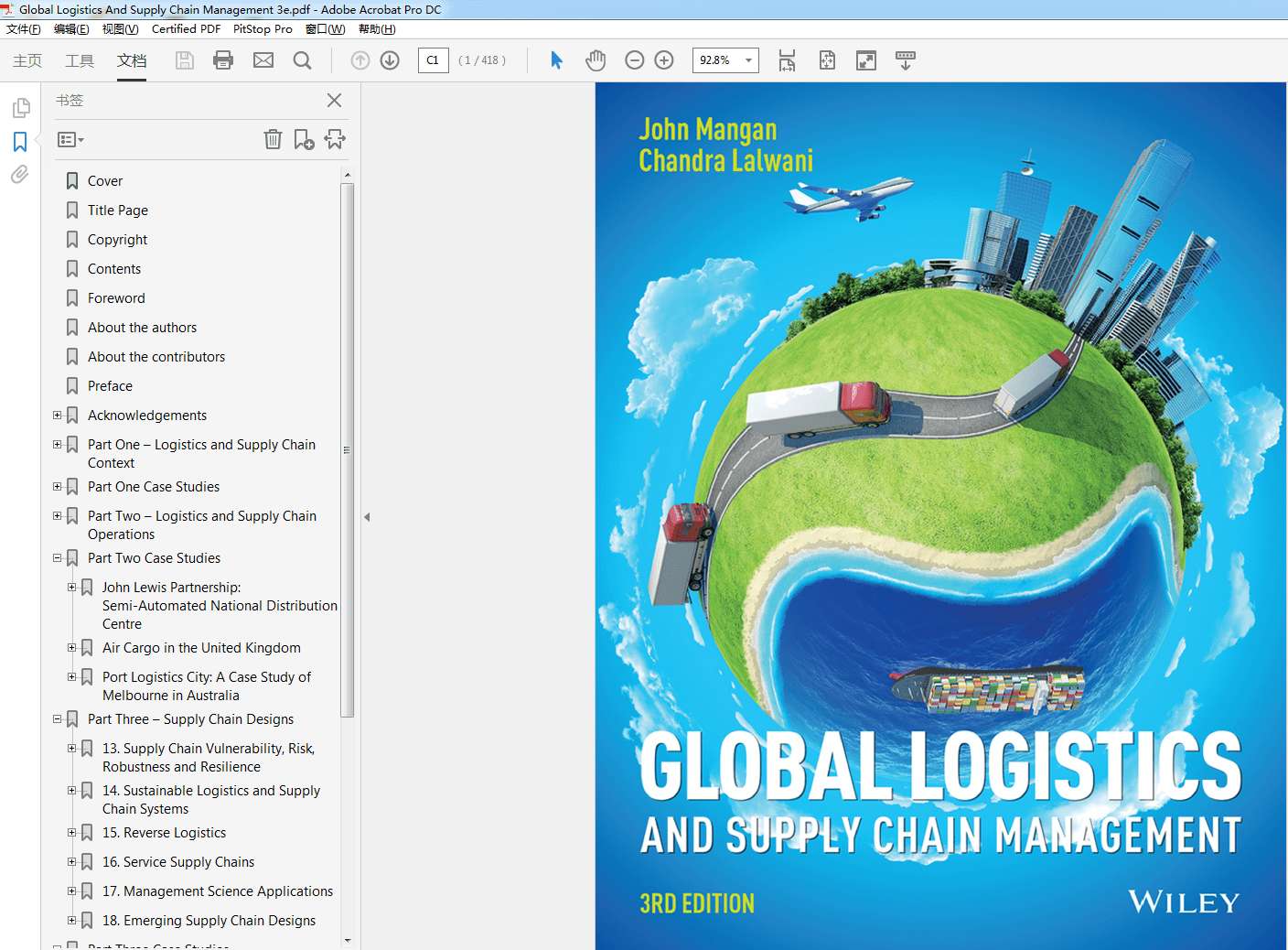Image resolution: width=1288 pixels, height=950 pixels.
Task: Go to next page with down arrow
Action: (x=389, y=60)
